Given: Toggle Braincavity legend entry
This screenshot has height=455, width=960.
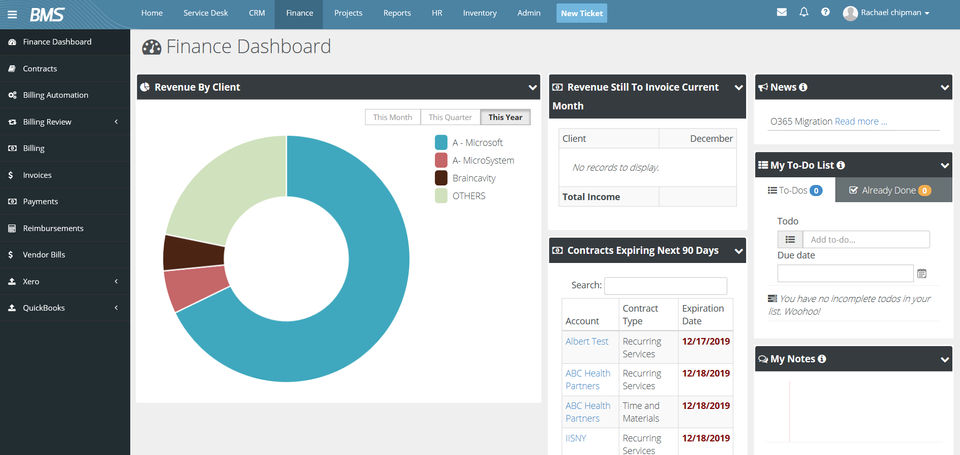Looking at the screenshot, I should [465, 178].
